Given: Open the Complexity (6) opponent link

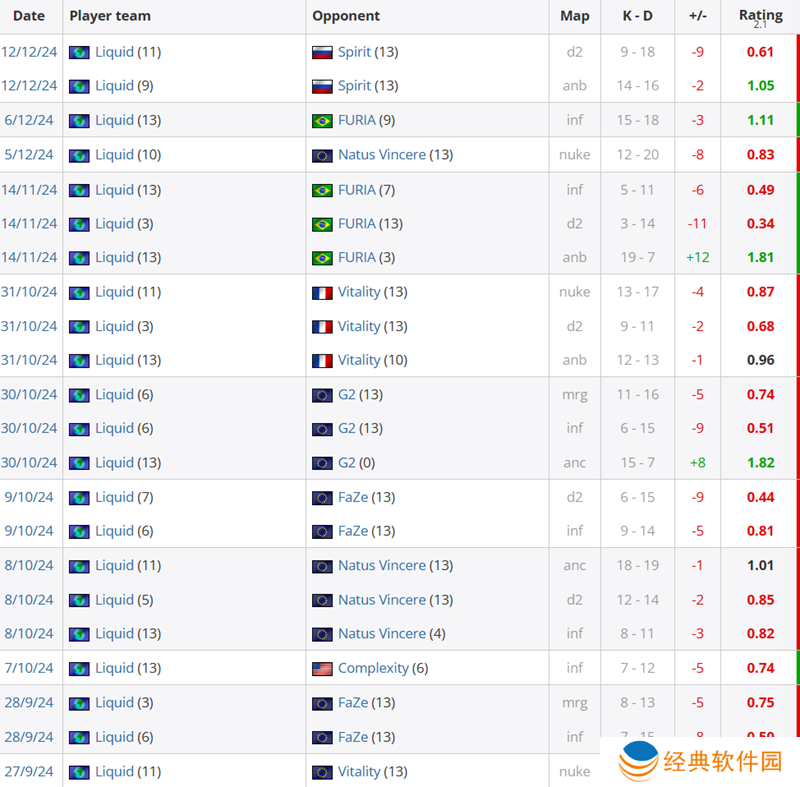Looking at the screenshot, I should click(x=373, y=668).
